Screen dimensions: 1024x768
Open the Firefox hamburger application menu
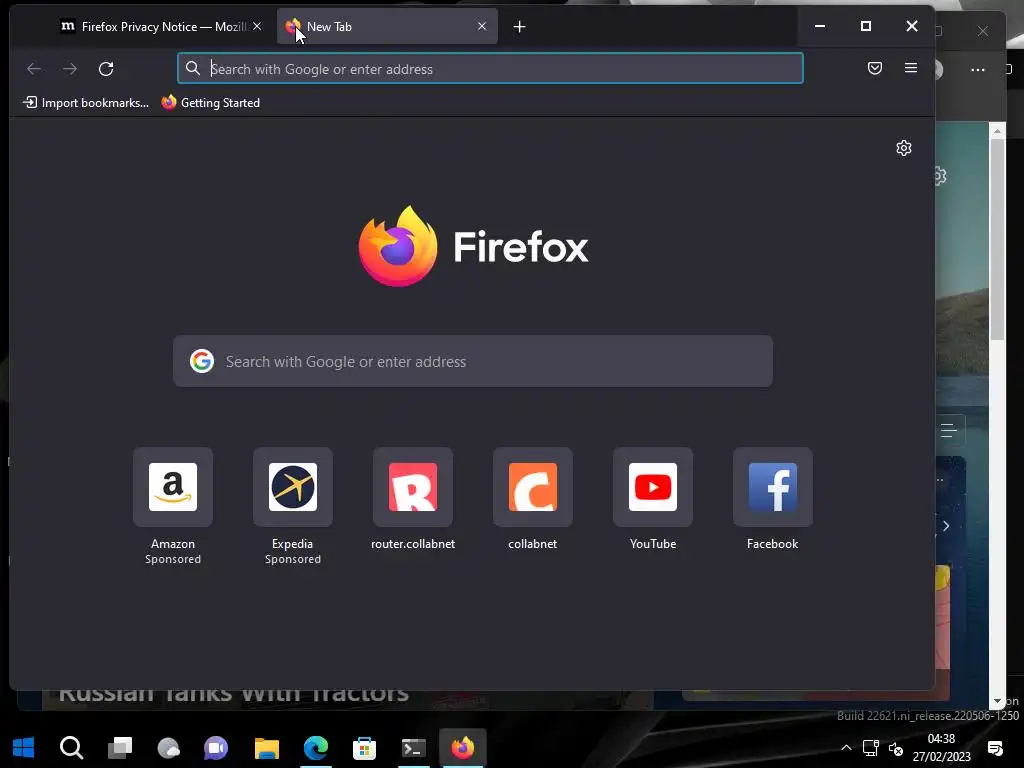[x=911, y=68]
